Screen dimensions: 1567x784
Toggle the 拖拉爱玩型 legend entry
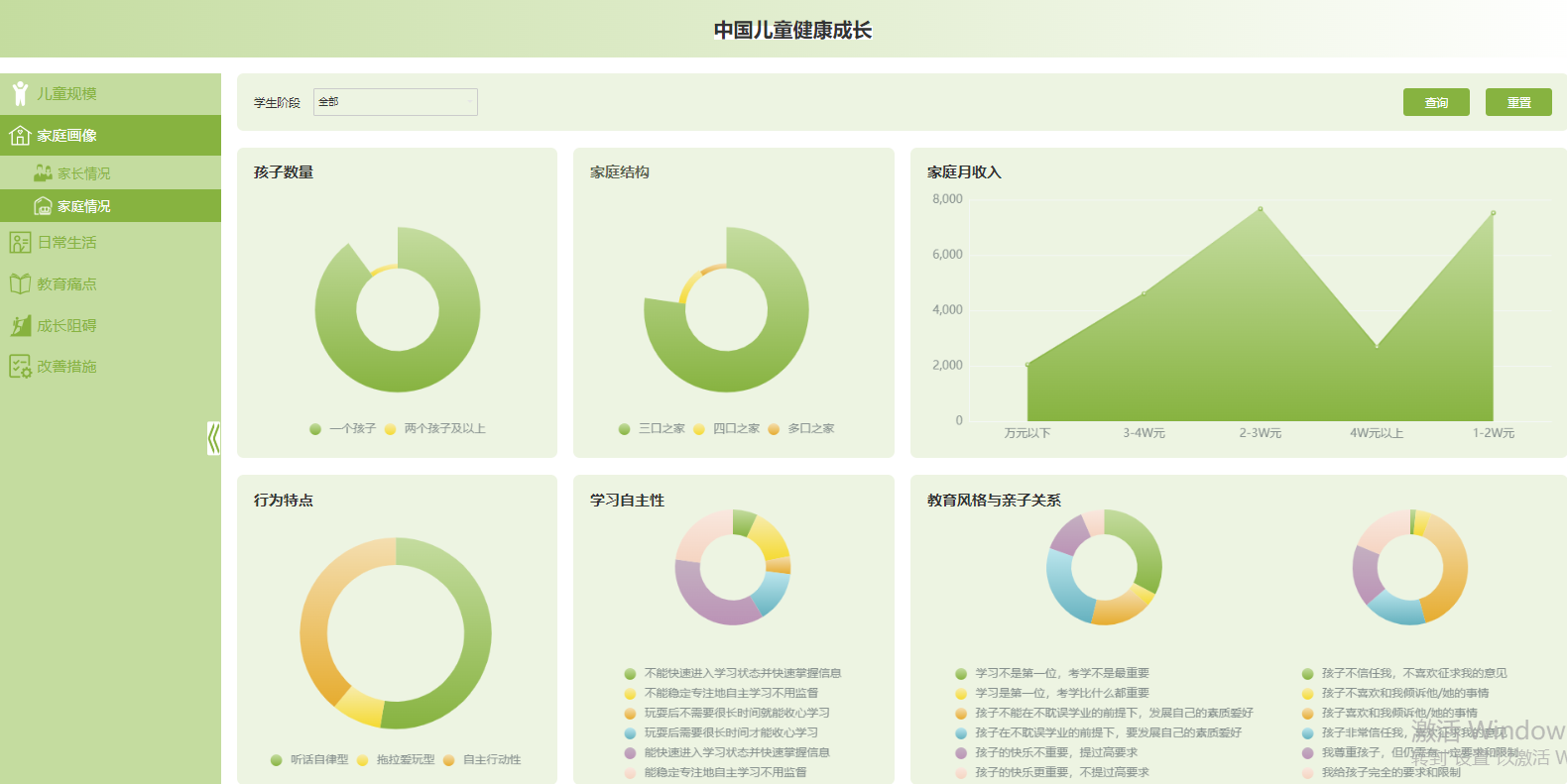point(396,759)
